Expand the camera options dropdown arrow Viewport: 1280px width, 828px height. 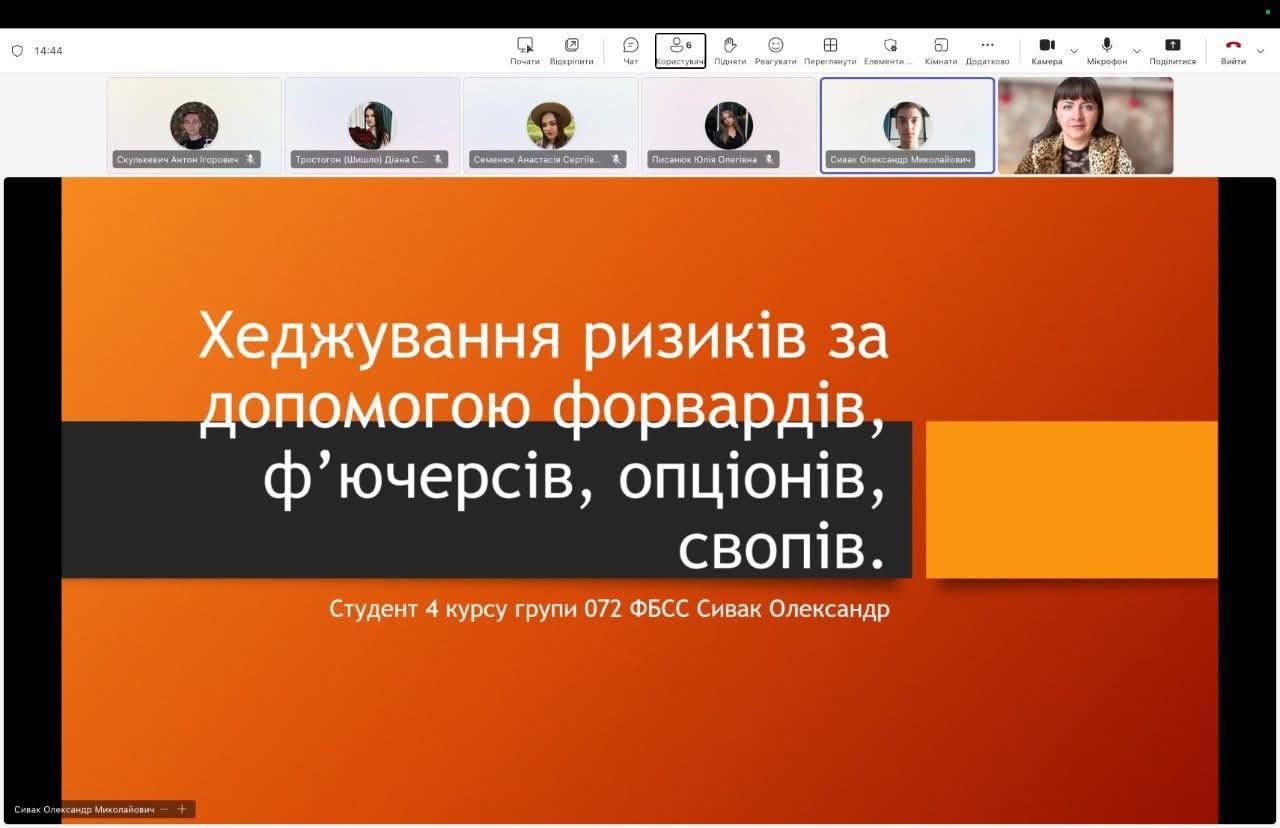pyautogui.click(x=1074, y=51)
